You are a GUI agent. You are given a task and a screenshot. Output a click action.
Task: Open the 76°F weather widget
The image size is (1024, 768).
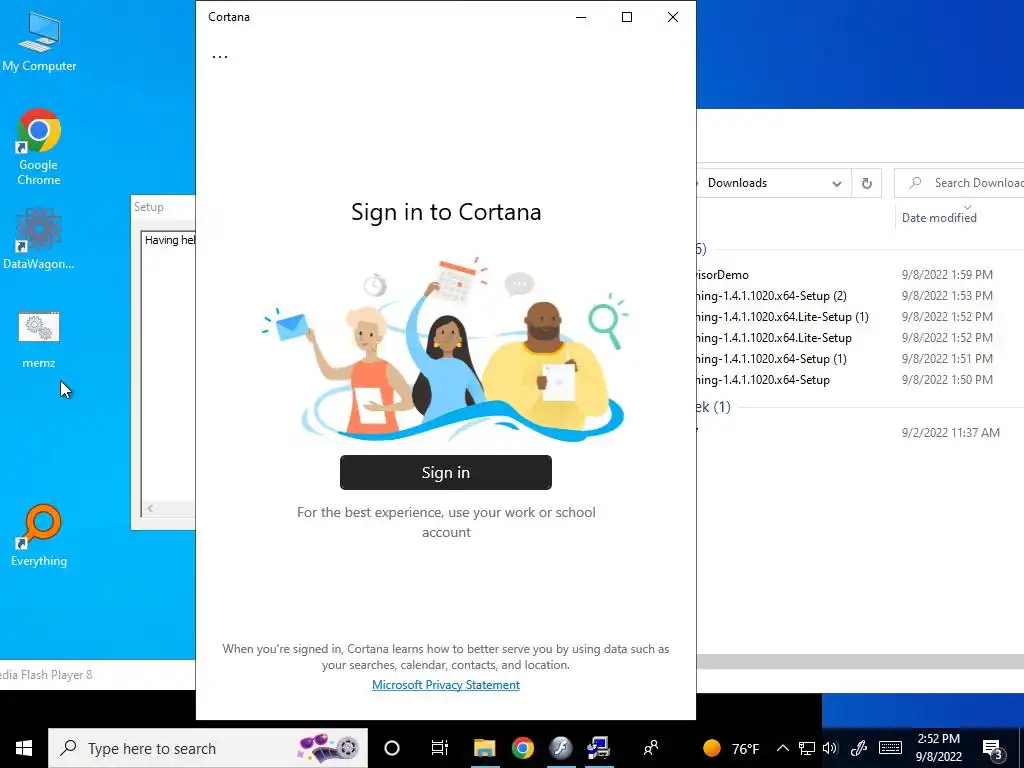tap(731, 748)
